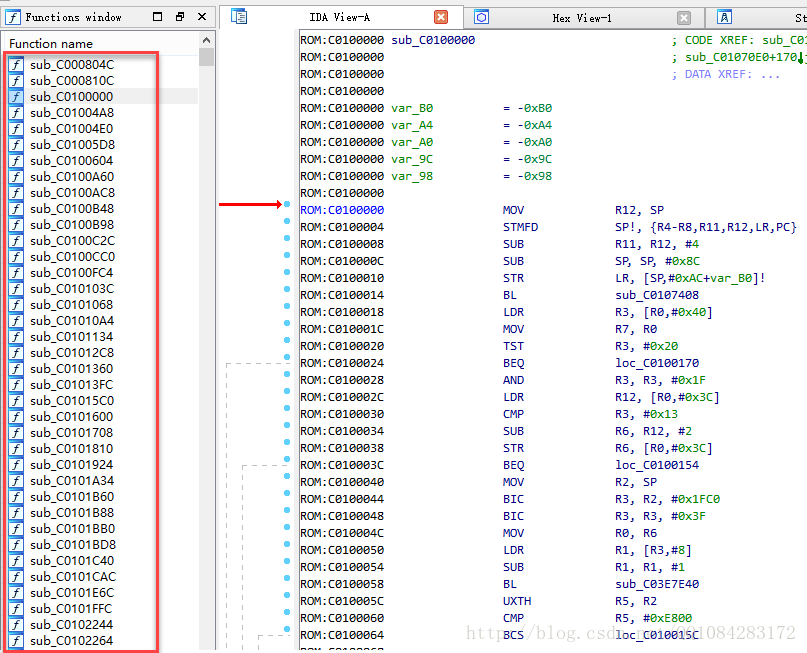Click the Structures tab icon

click(x=725, y=17)
